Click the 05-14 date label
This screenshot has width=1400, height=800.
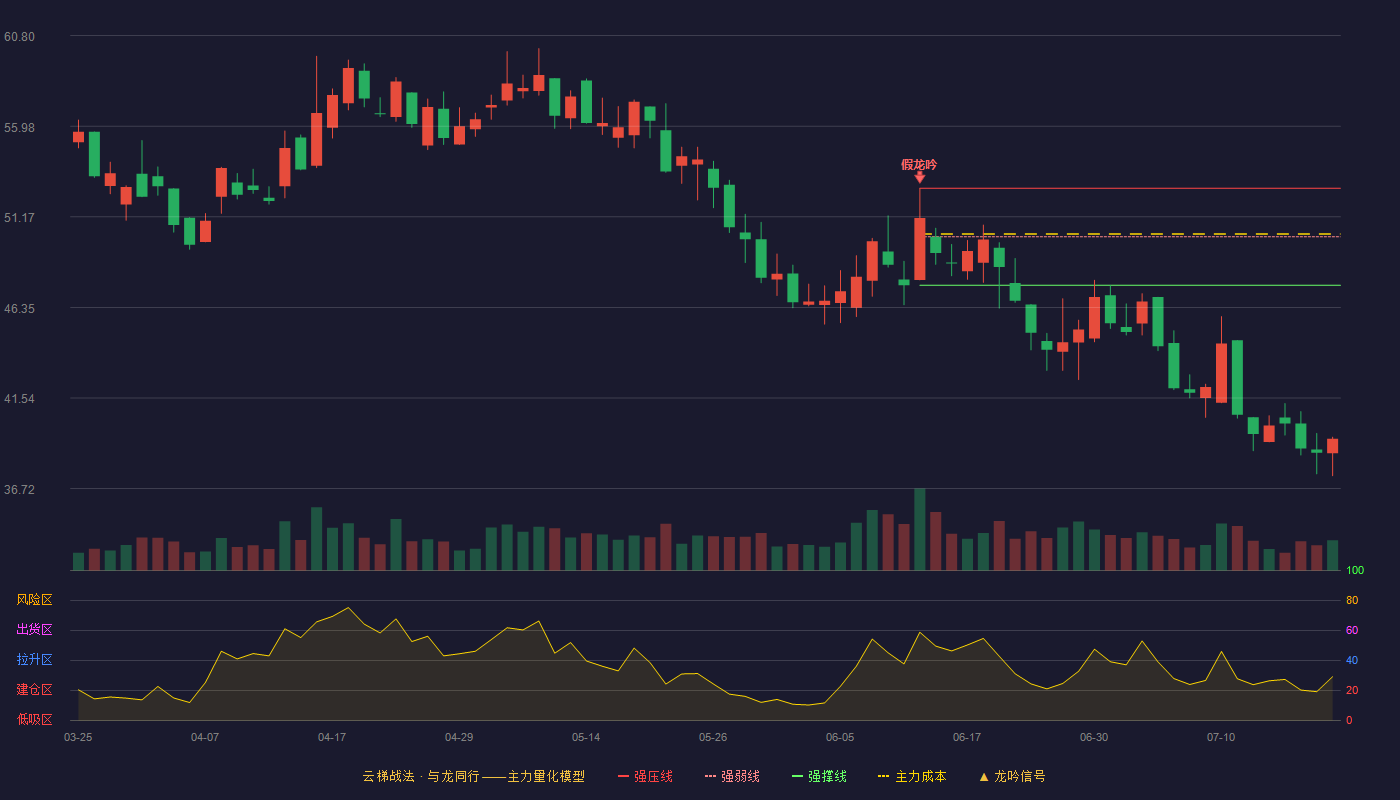pyautogui.click(x=586, y=737)
